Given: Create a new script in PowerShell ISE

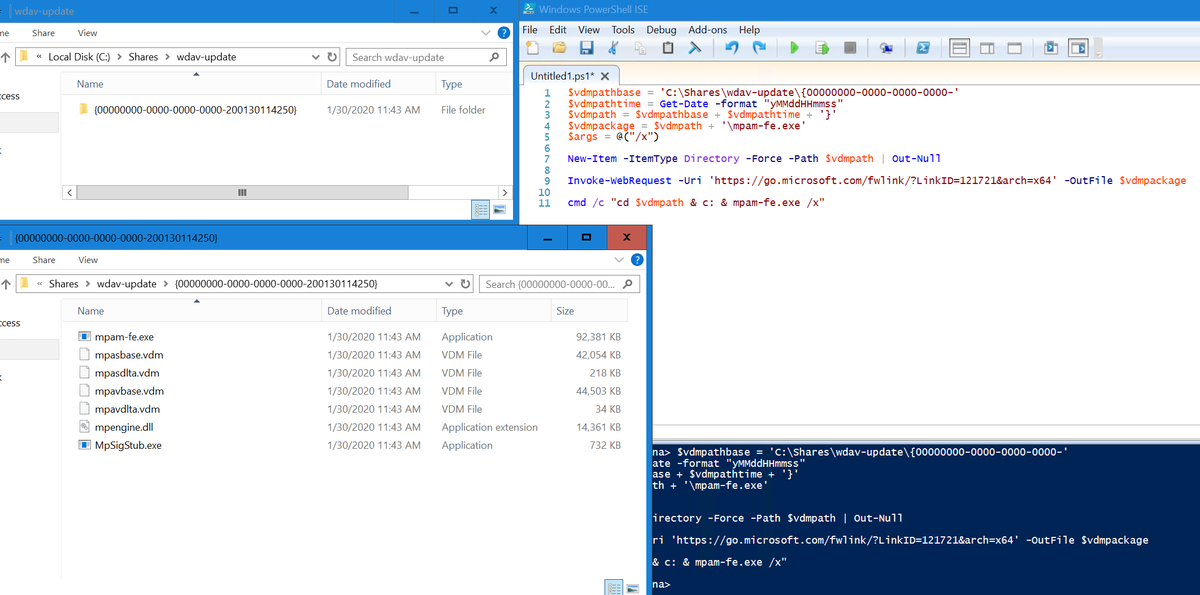Looking at the screenshot, I should 533,48.
